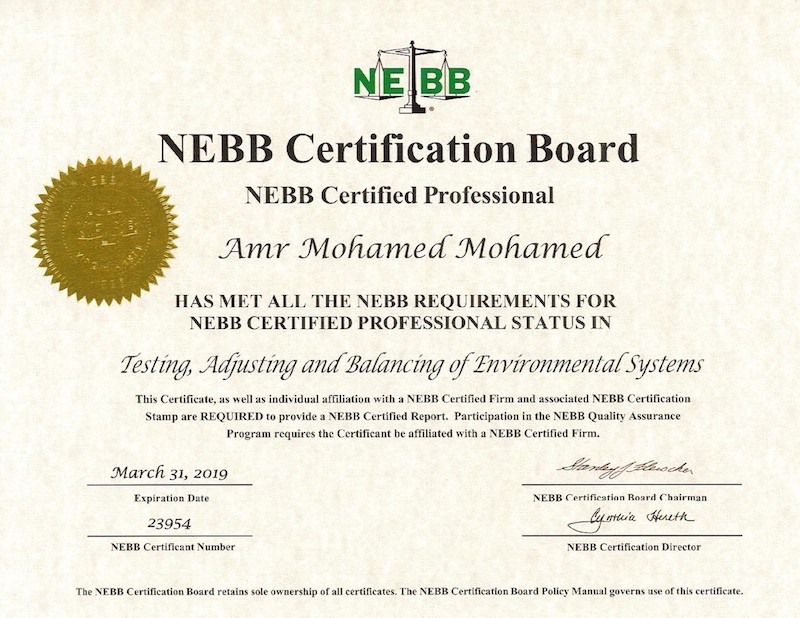This screenshot has width=800, height=618.
Task: Click line "HAS MET ALL THE NEBB REQUIREMENTS FOR"
Action: (395, 301)
